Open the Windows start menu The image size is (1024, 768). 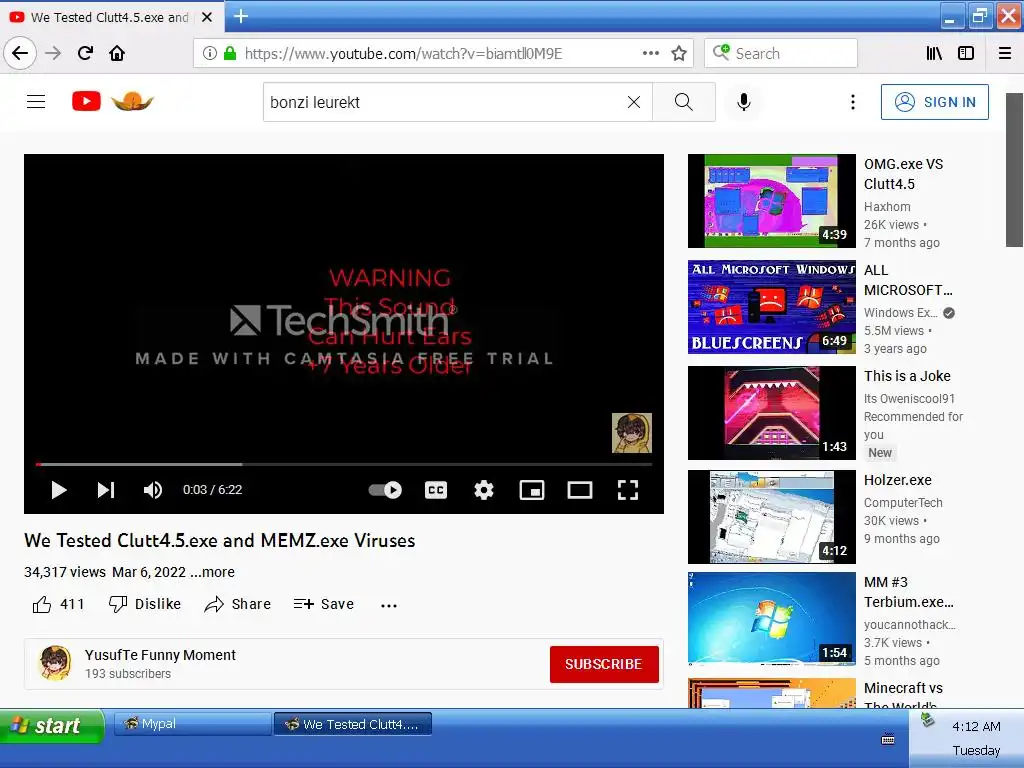52,726
